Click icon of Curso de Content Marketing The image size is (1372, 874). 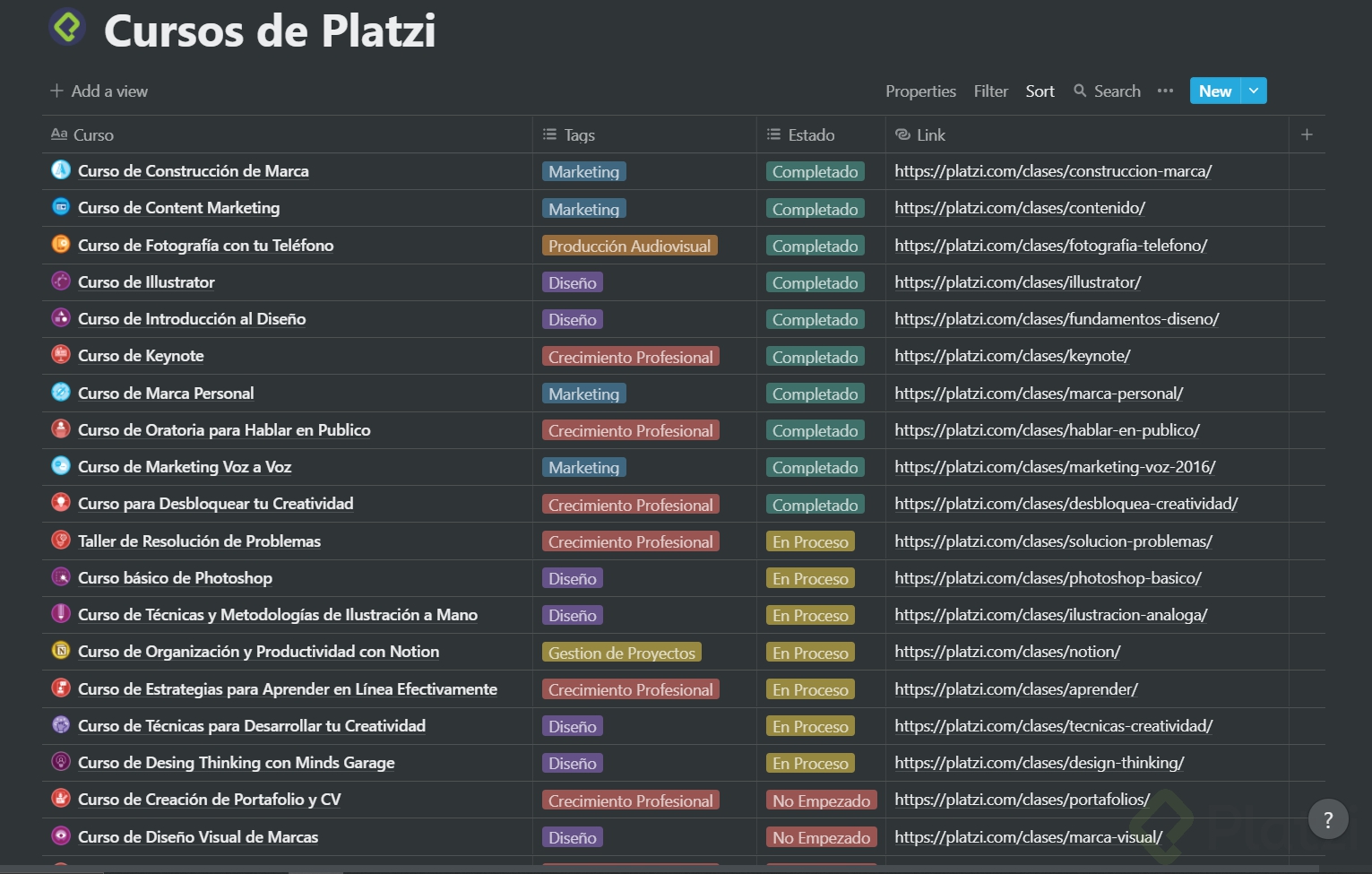click(x=61, y=207)
